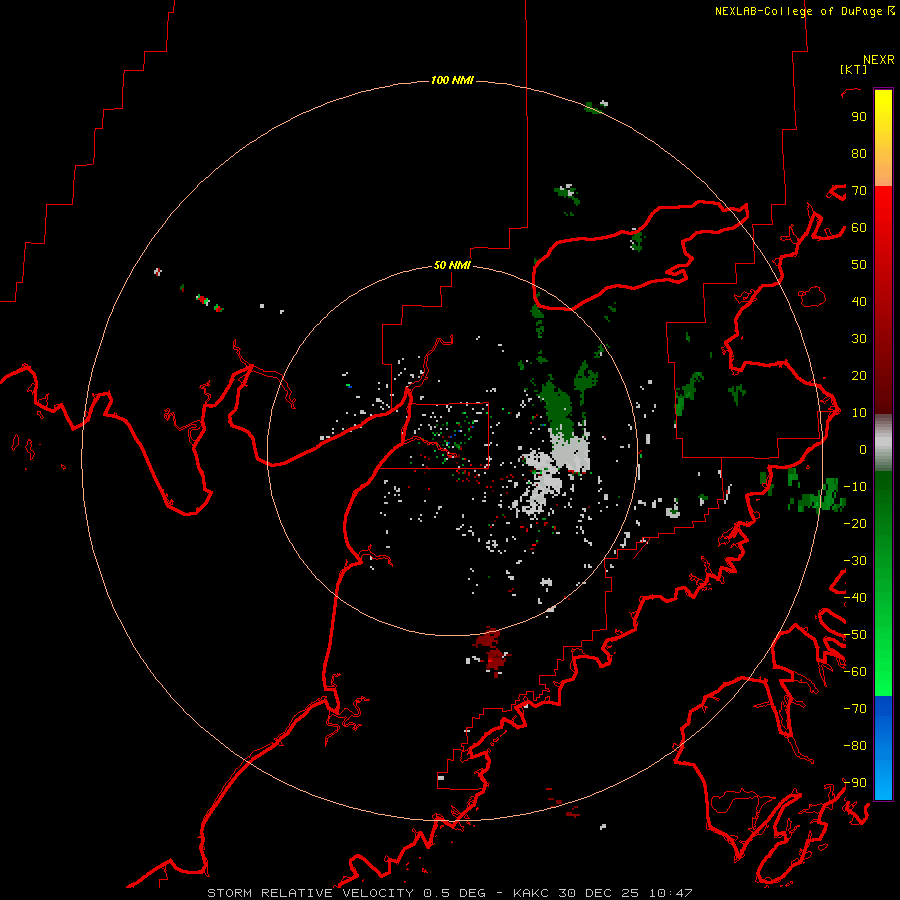
Task: Click the -70 value on the velocity scale
Action: click(x=855, y=709)
